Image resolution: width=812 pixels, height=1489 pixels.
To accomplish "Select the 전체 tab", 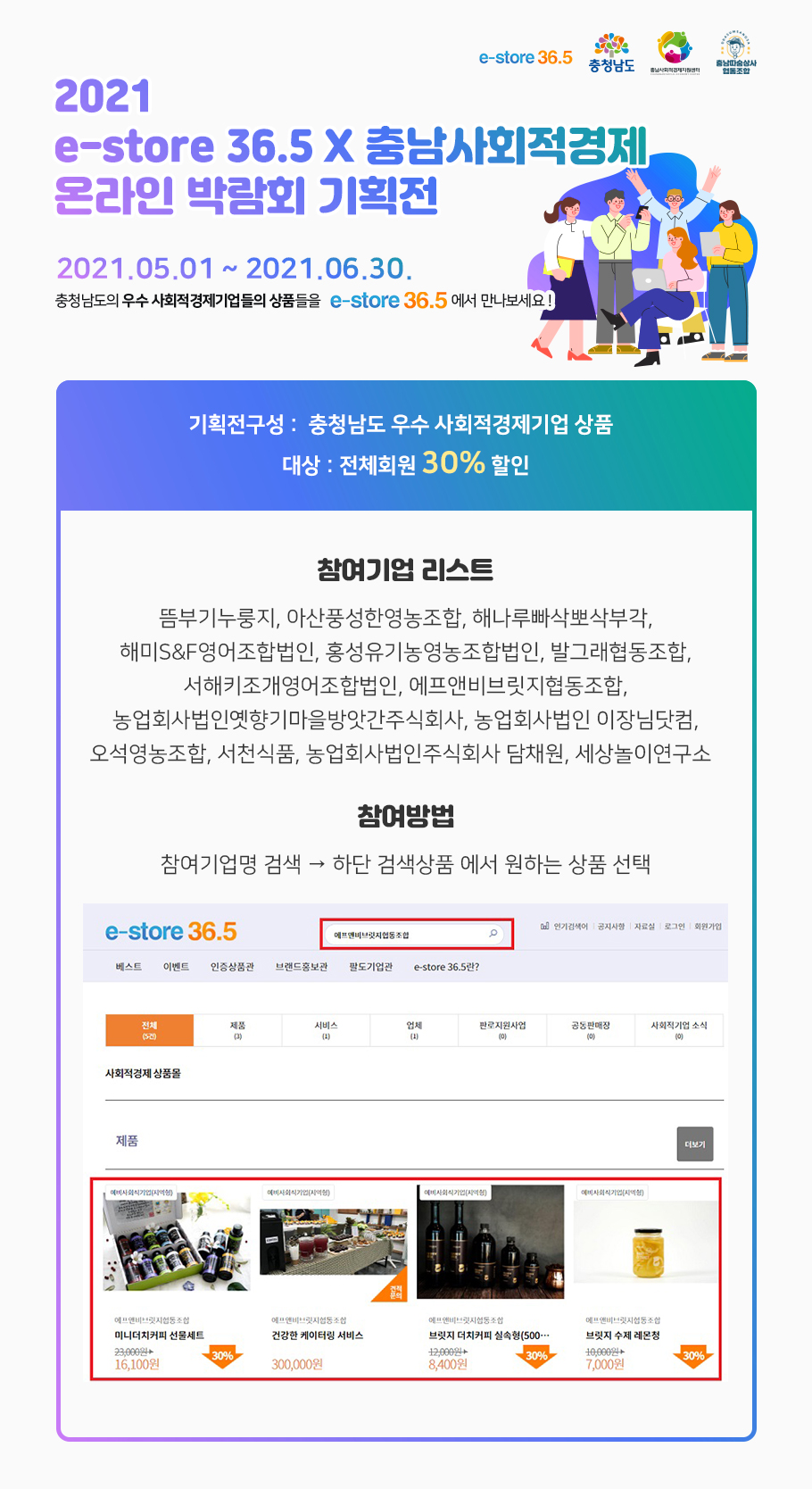I will point(149,1030).
